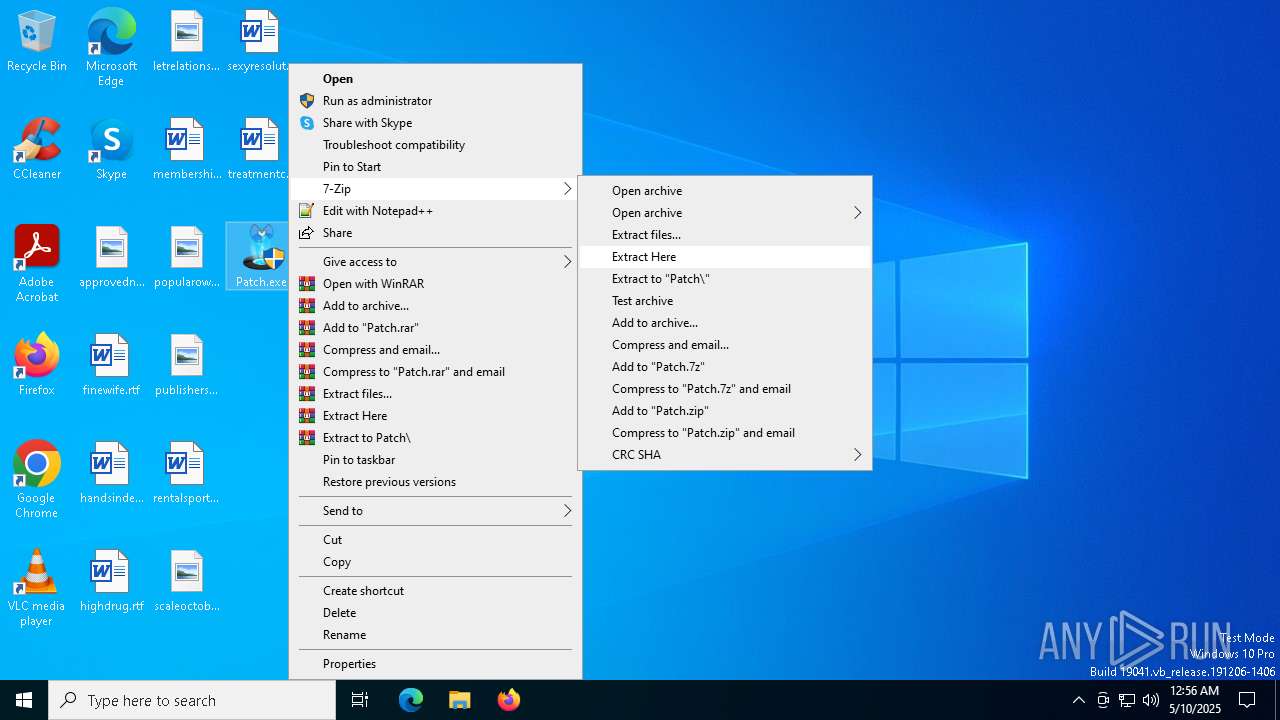Expand the CRC SHA submenu
This screenshot has width=1280, height=720.
tap(725, 455)
